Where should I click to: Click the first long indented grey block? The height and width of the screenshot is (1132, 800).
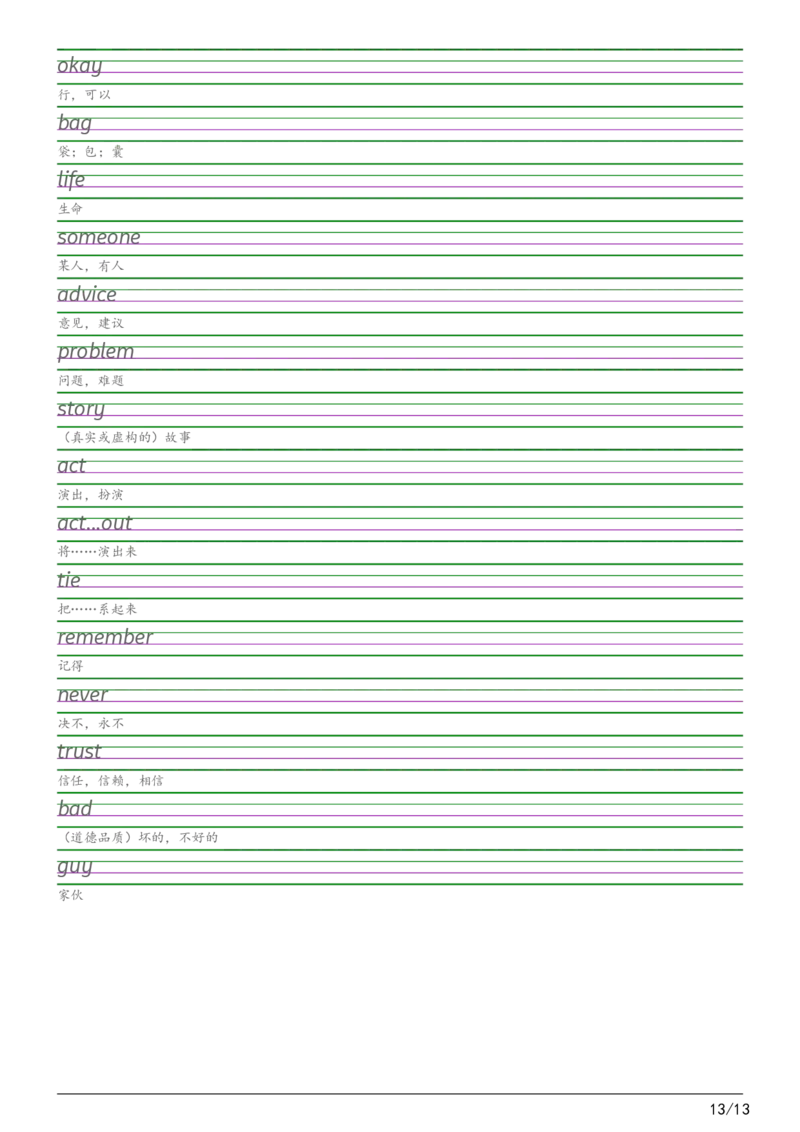coord(127,439)
